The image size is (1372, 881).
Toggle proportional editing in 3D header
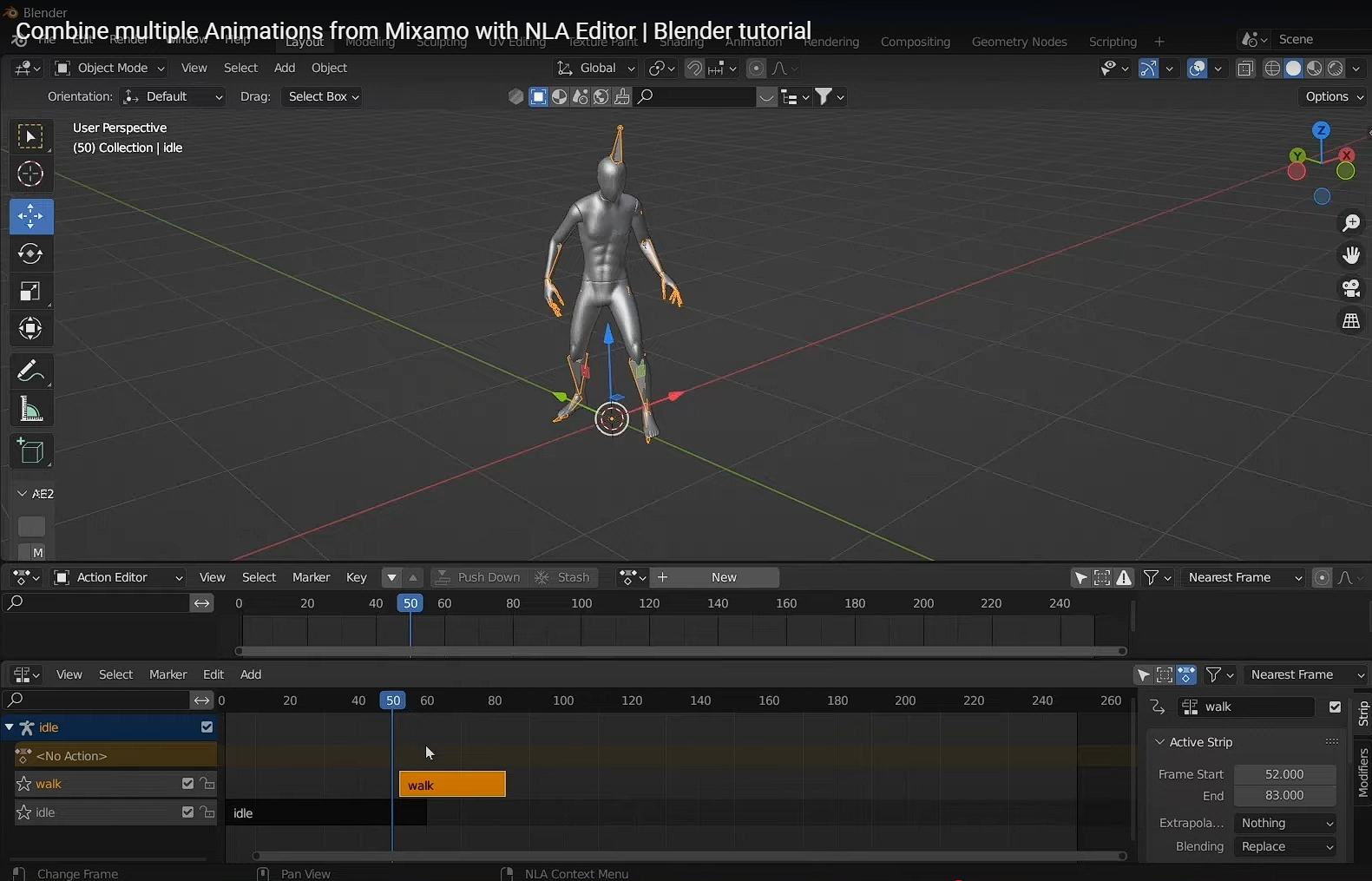tap(757, 69)
